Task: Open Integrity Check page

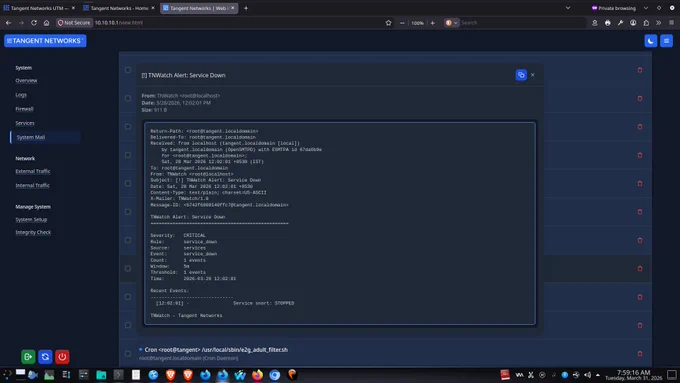Action: (33, 232)
